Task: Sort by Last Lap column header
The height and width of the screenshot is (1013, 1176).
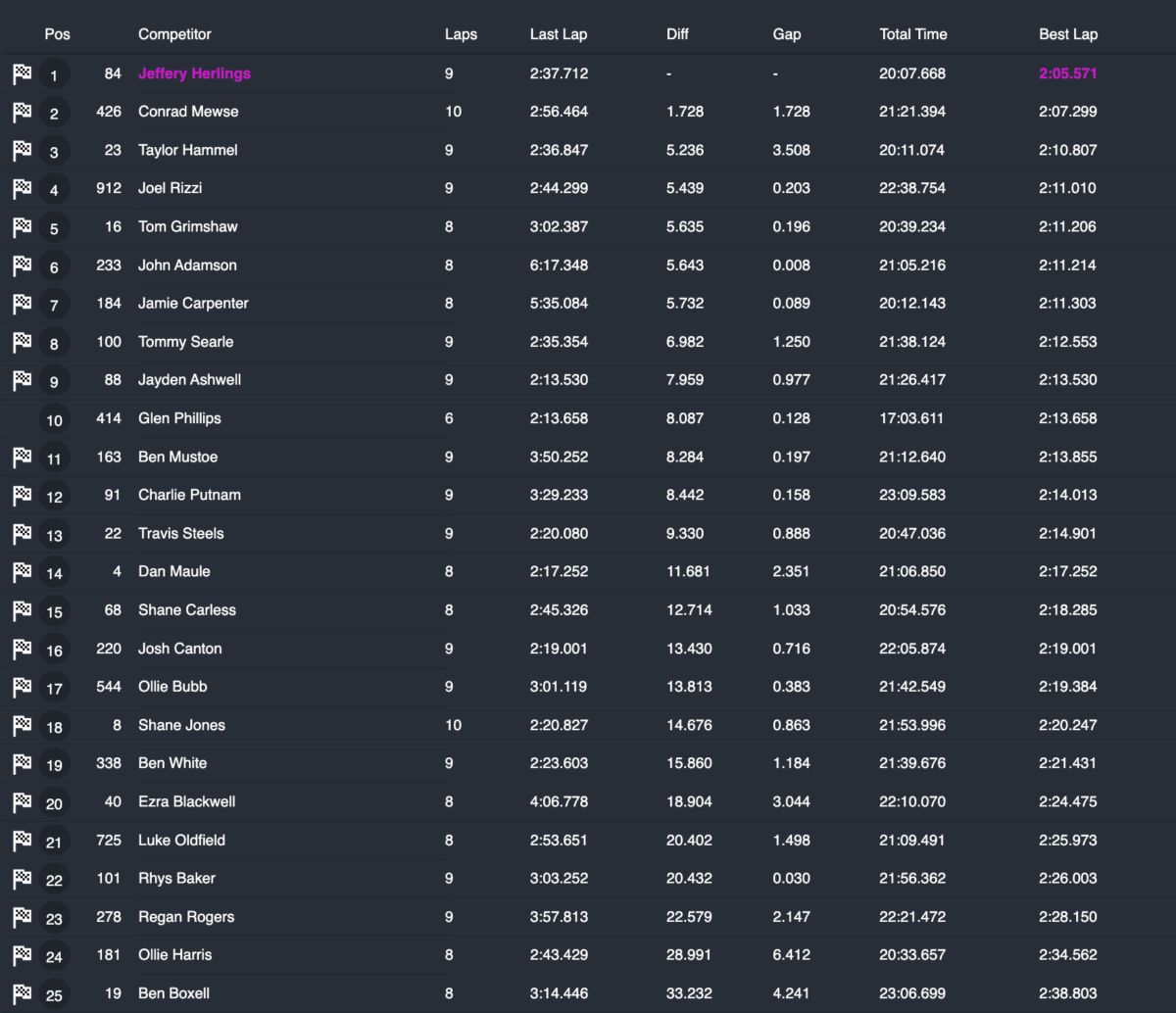Action: click(558, 34)
